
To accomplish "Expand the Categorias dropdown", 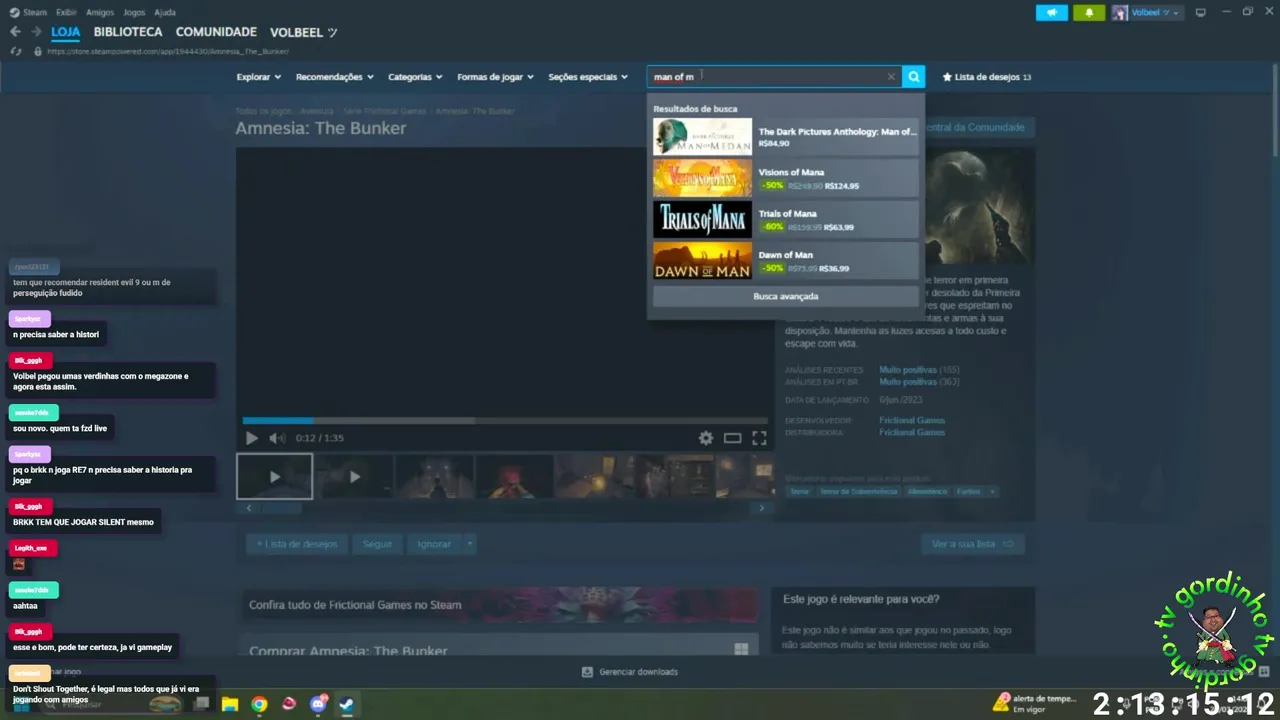I will 415,77.
